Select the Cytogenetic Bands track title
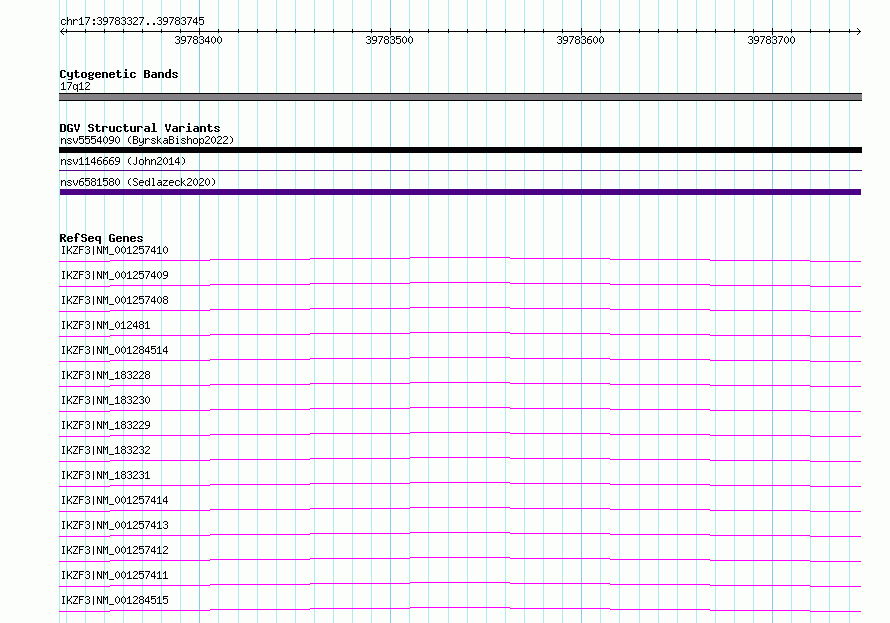890x623 pixels. pyautogui.click(x=119, y=74)
